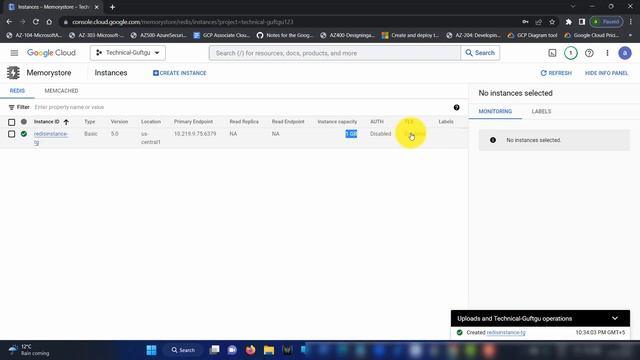Viewport: 640px width, 360px height.
Task: Click HIDE INFO PANEL
Action: (606, 73)
